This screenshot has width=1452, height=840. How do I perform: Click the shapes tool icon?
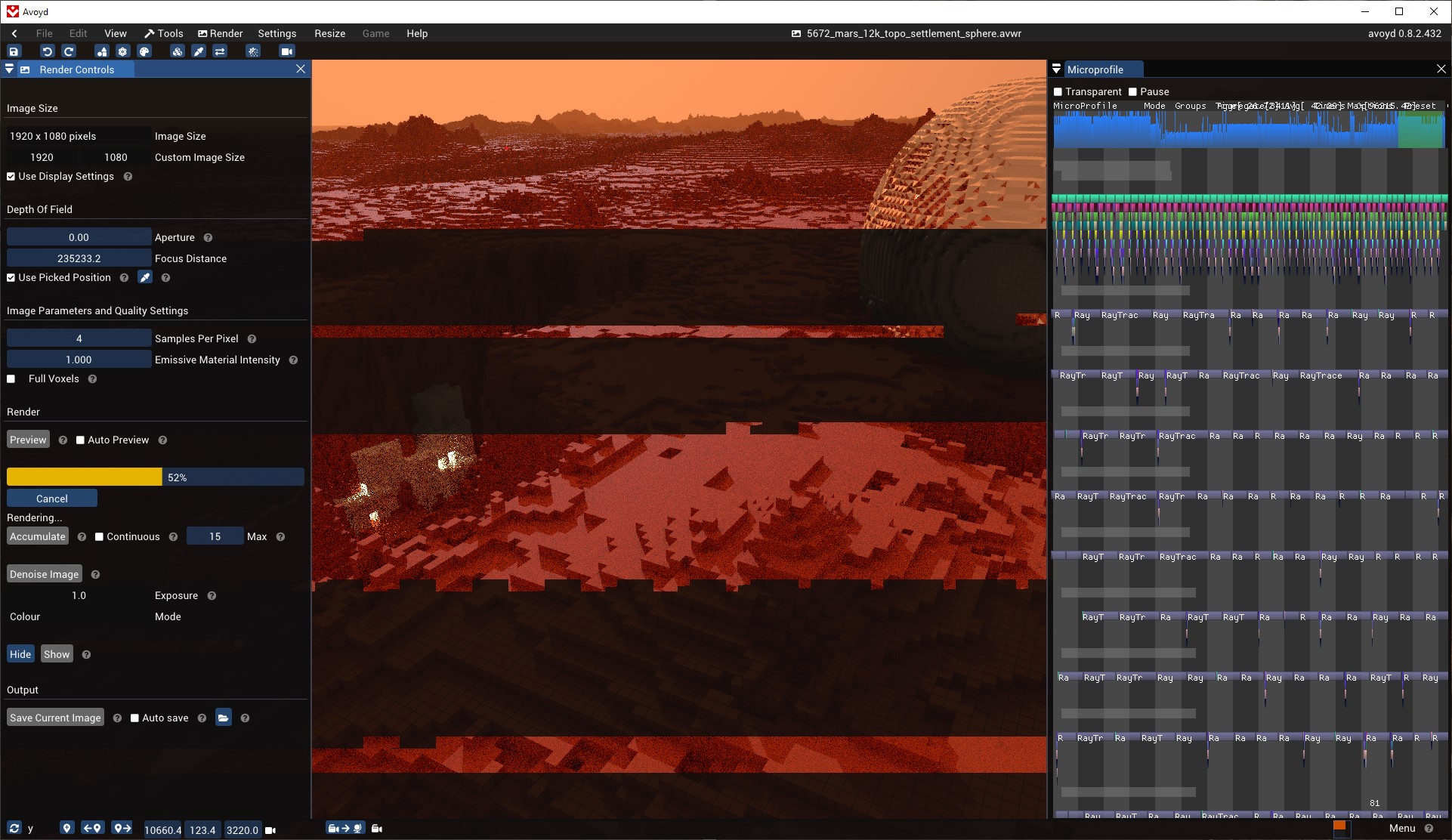(x=101, y=51)
